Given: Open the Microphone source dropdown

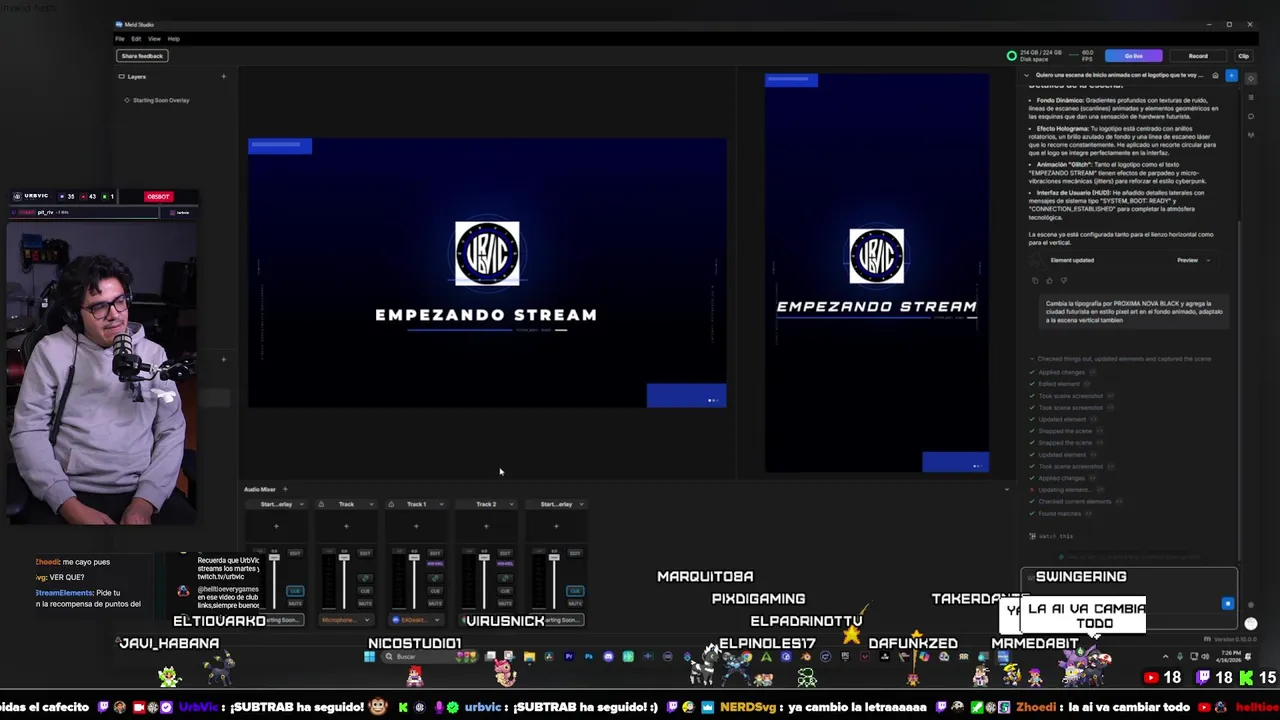Looking at the screenshot, I should pyautogui.click(x=346, y=620).
